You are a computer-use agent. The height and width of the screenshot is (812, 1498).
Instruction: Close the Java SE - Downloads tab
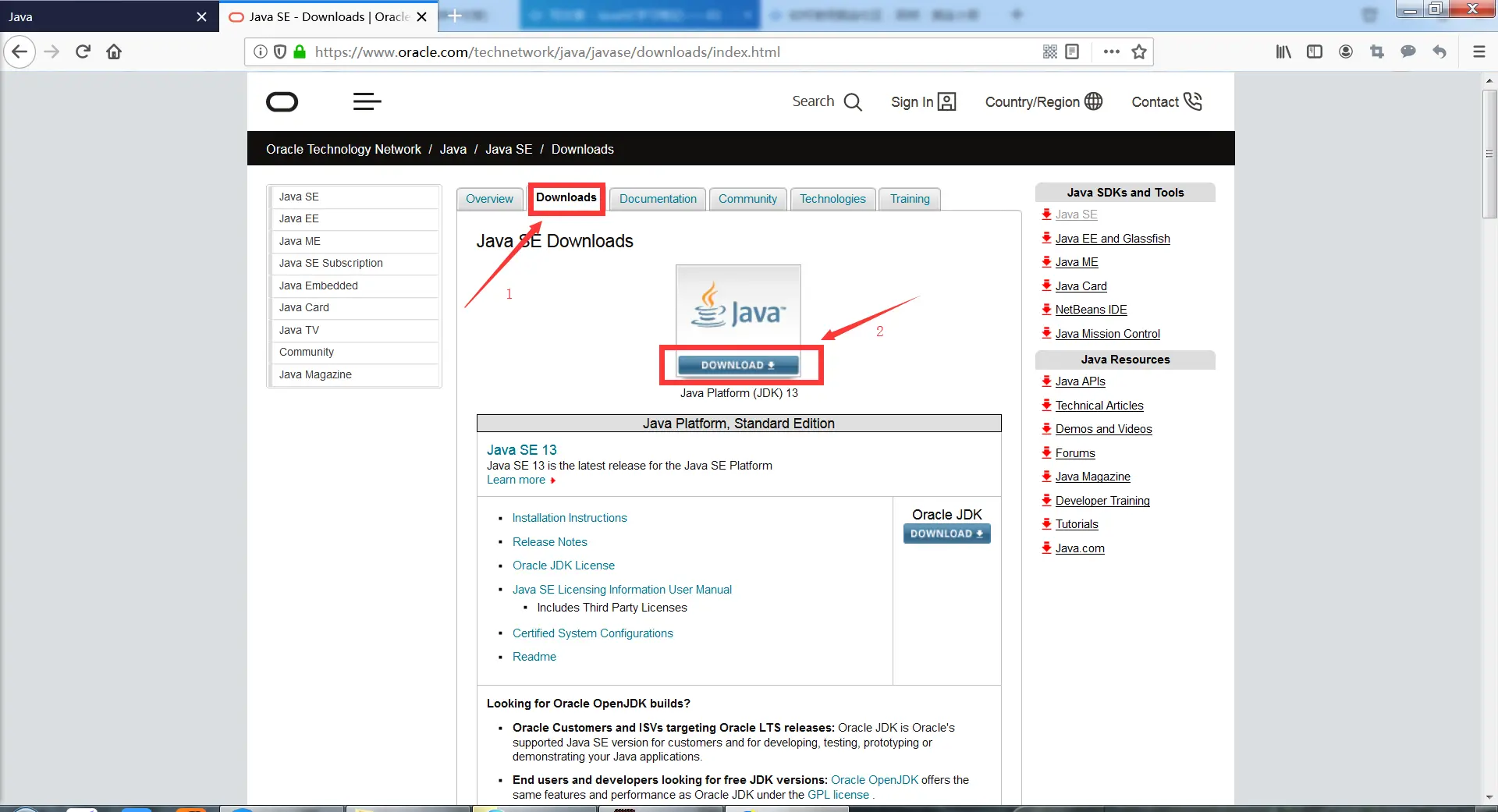[x=421, y=16]
